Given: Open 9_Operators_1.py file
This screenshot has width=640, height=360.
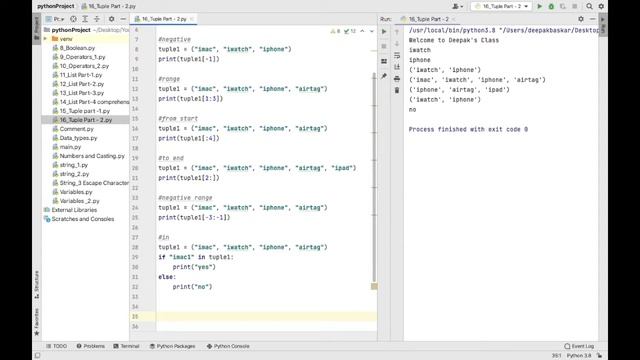Looking at the screenshot, I should (82, 57).
